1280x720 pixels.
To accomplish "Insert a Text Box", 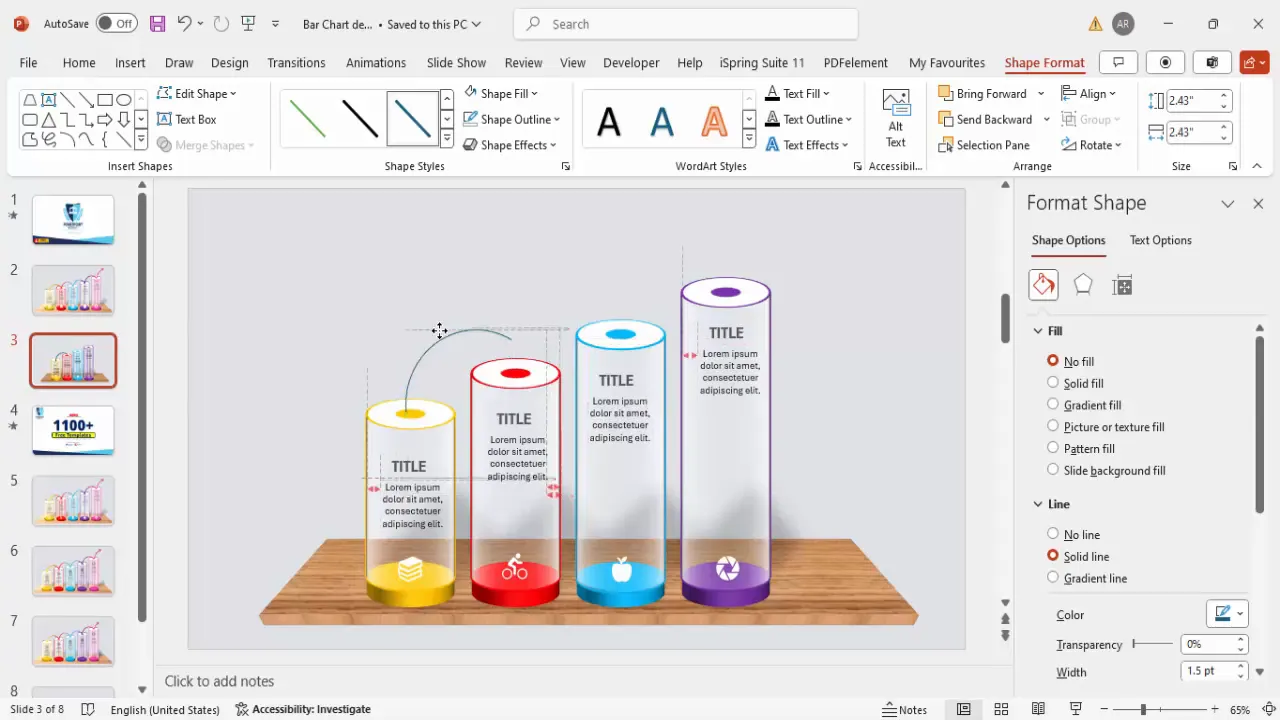I will [187, 119].
